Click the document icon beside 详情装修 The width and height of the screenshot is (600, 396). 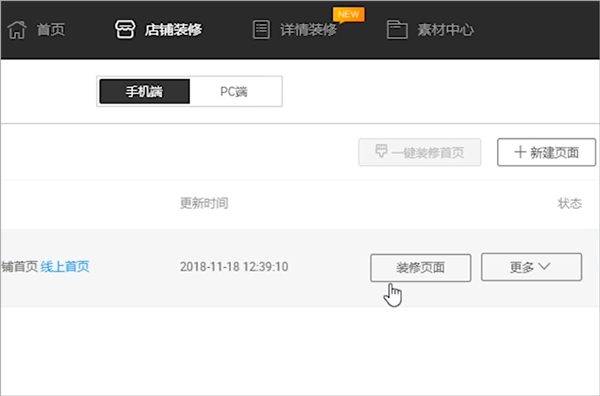click(261, 29)
